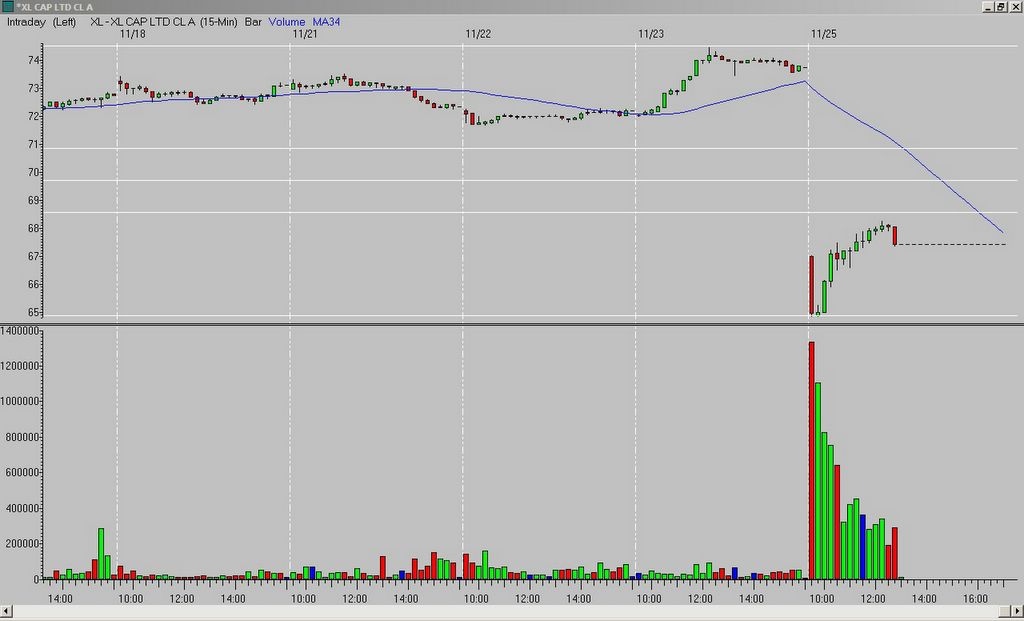Viewport: 1024px width, 621px height.
Task: Click the '(Left)' label in chart header
Action: point(65,22)
